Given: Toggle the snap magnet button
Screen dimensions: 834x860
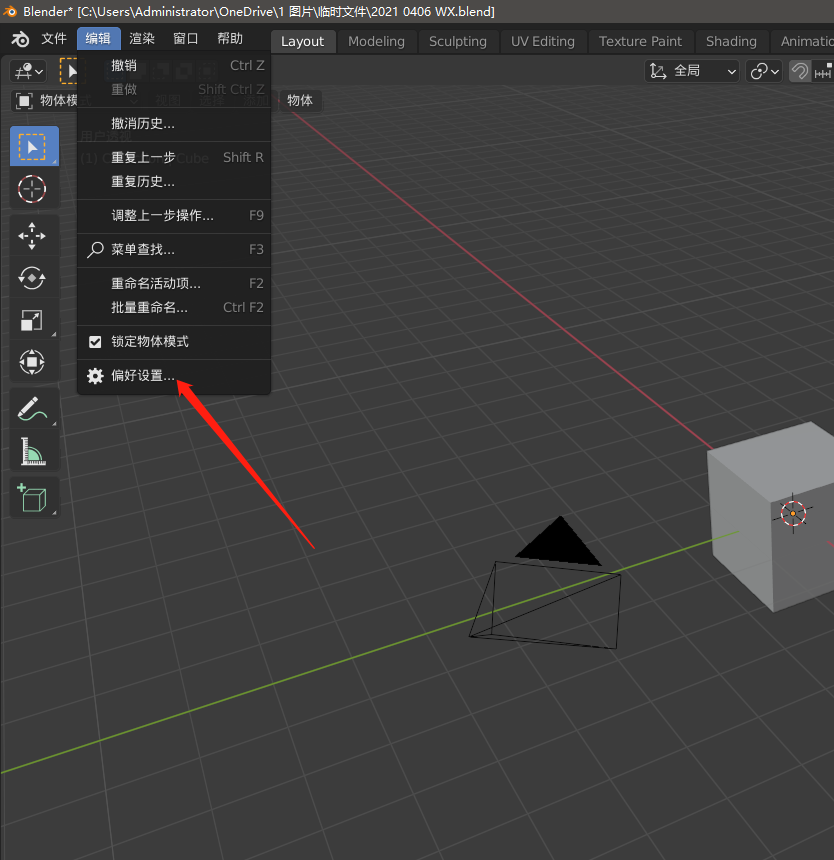Looking at the screenshot, I should (x=799, y=71).
